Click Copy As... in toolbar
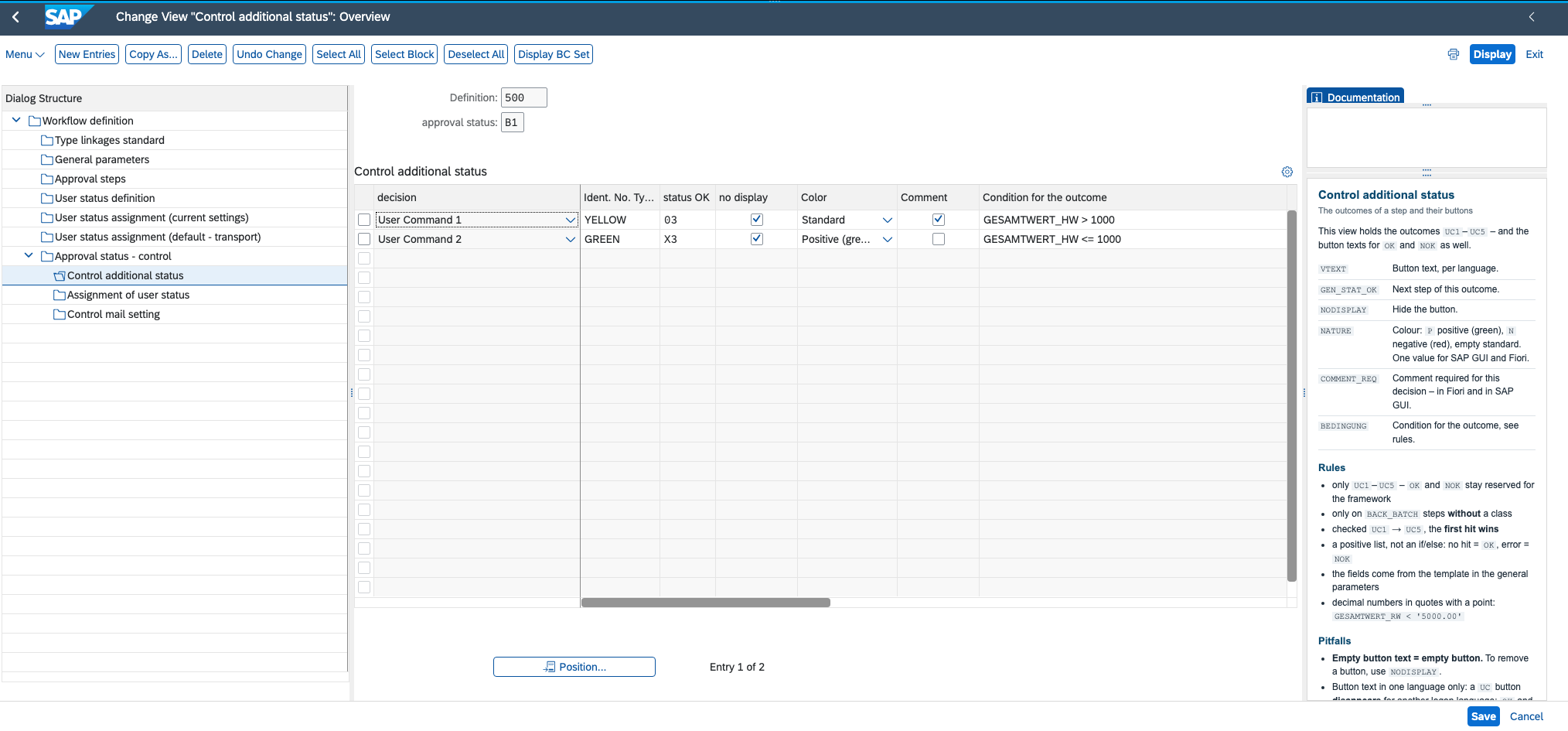The width and height of the screenshot is (1568, 731). point(153,54)
